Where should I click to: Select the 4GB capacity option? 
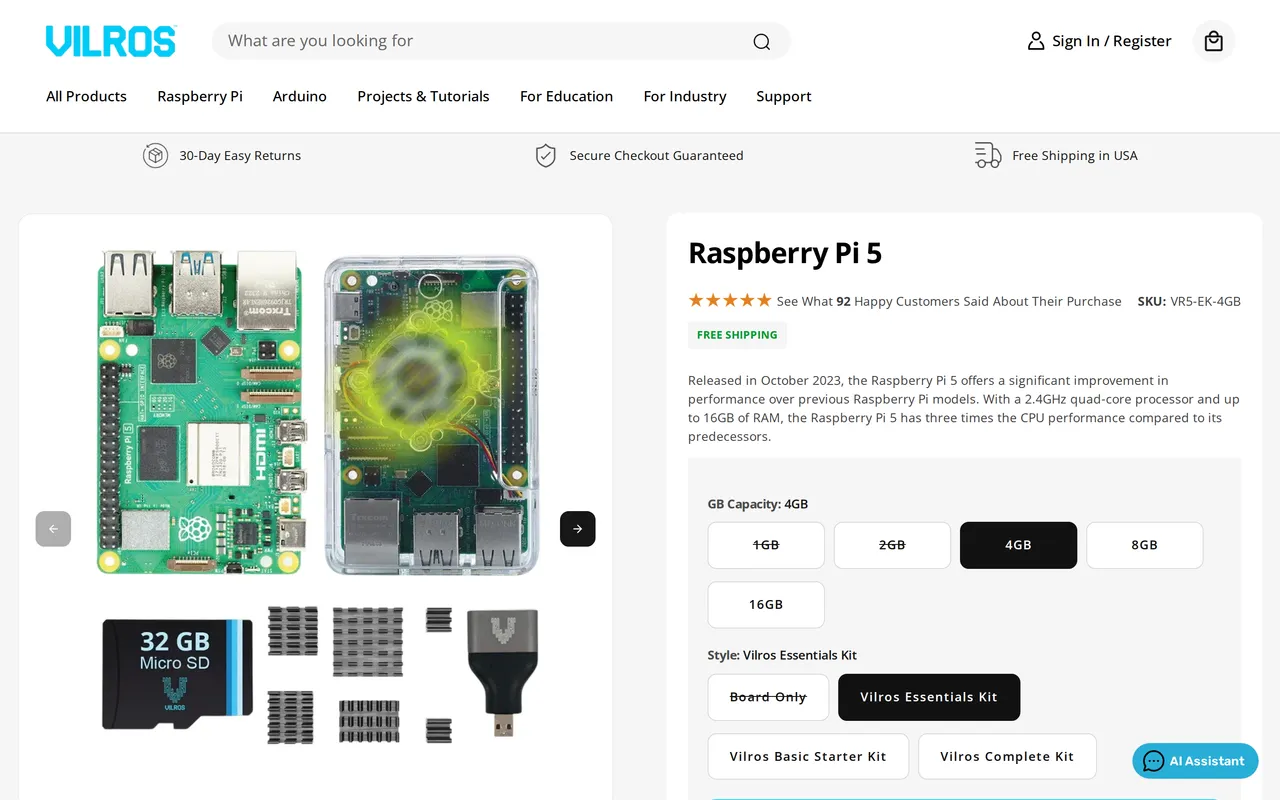click(x=1018, y=545)
